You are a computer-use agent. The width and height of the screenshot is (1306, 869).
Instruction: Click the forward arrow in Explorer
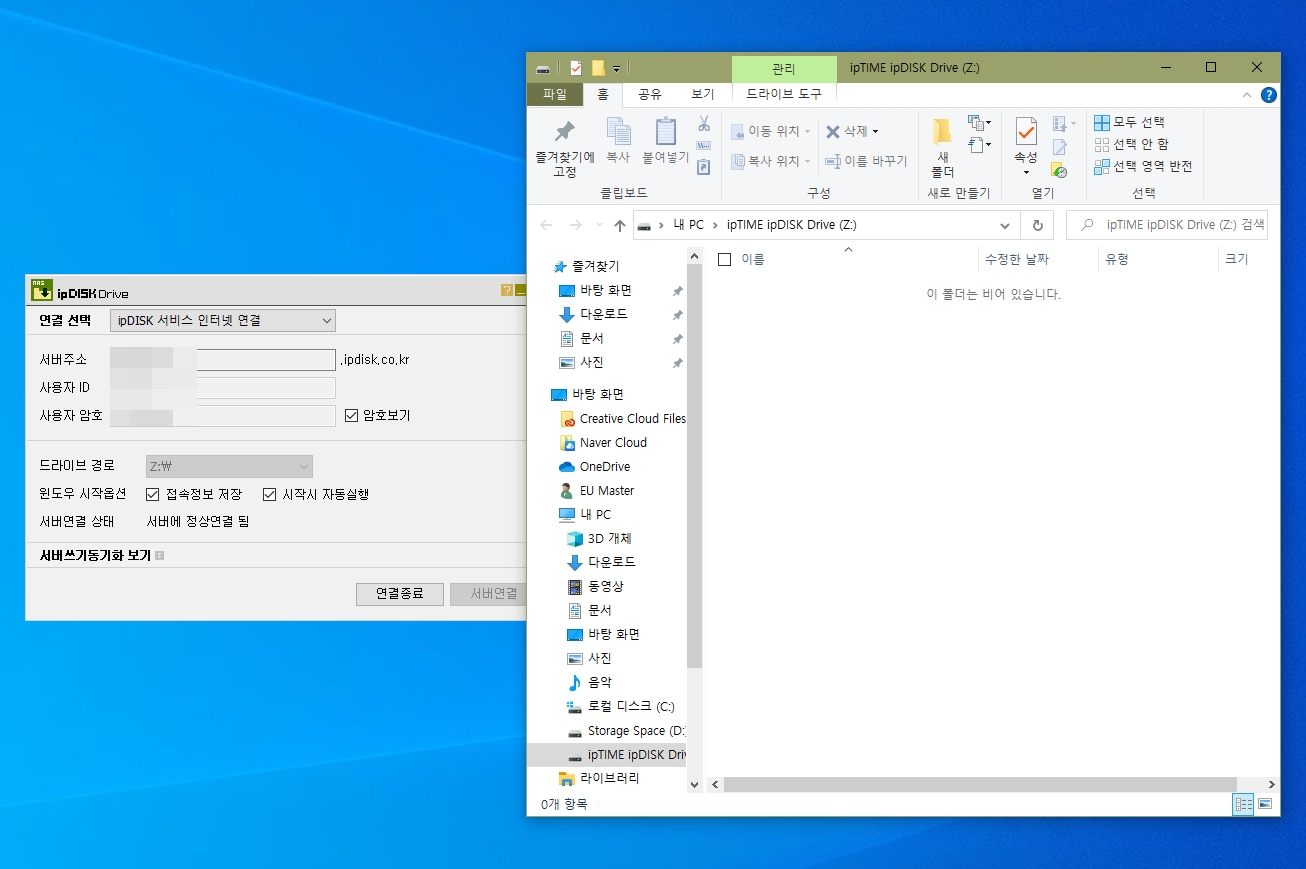(576, 225)
